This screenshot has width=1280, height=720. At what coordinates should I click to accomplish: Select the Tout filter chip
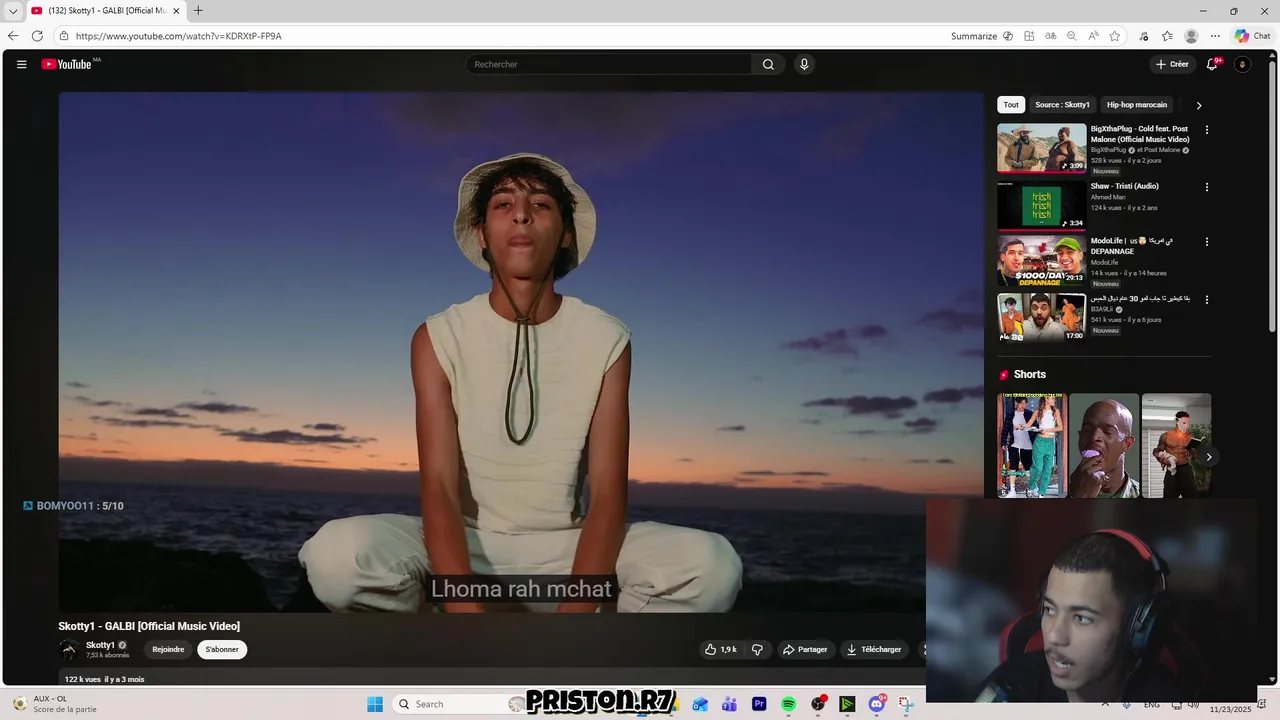(x=1011, y=105)
